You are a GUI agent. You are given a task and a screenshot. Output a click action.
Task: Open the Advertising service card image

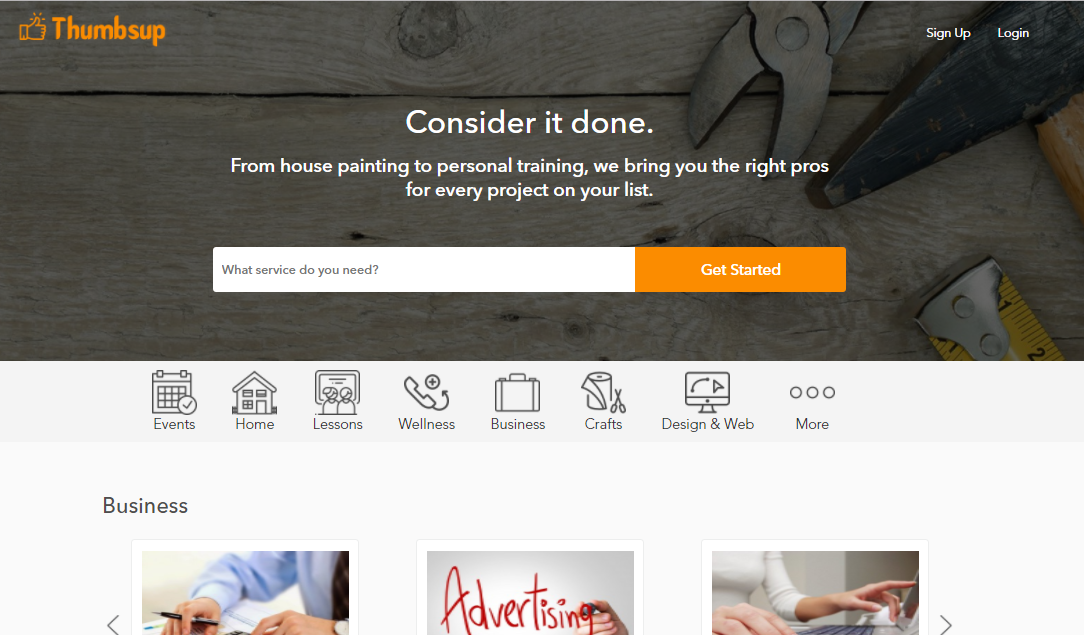point(530,593)
